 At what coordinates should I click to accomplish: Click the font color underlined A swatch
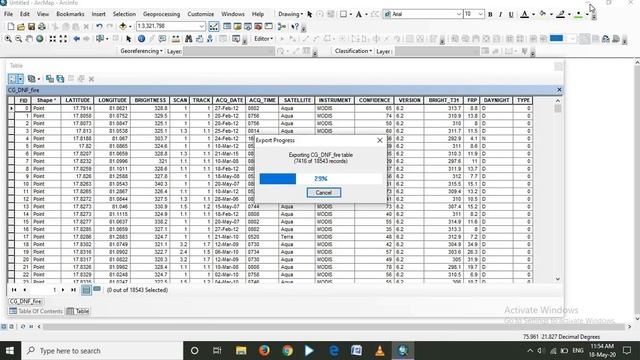525,14
